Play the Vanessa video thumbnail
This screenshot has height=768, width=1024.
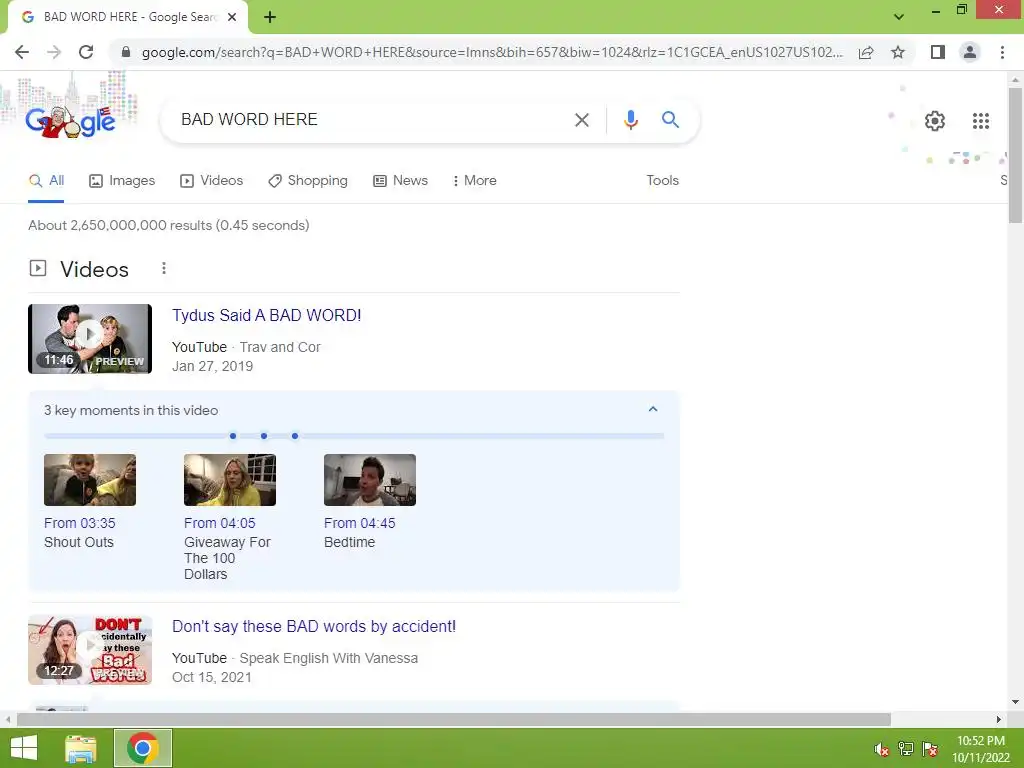coord(90,650)
